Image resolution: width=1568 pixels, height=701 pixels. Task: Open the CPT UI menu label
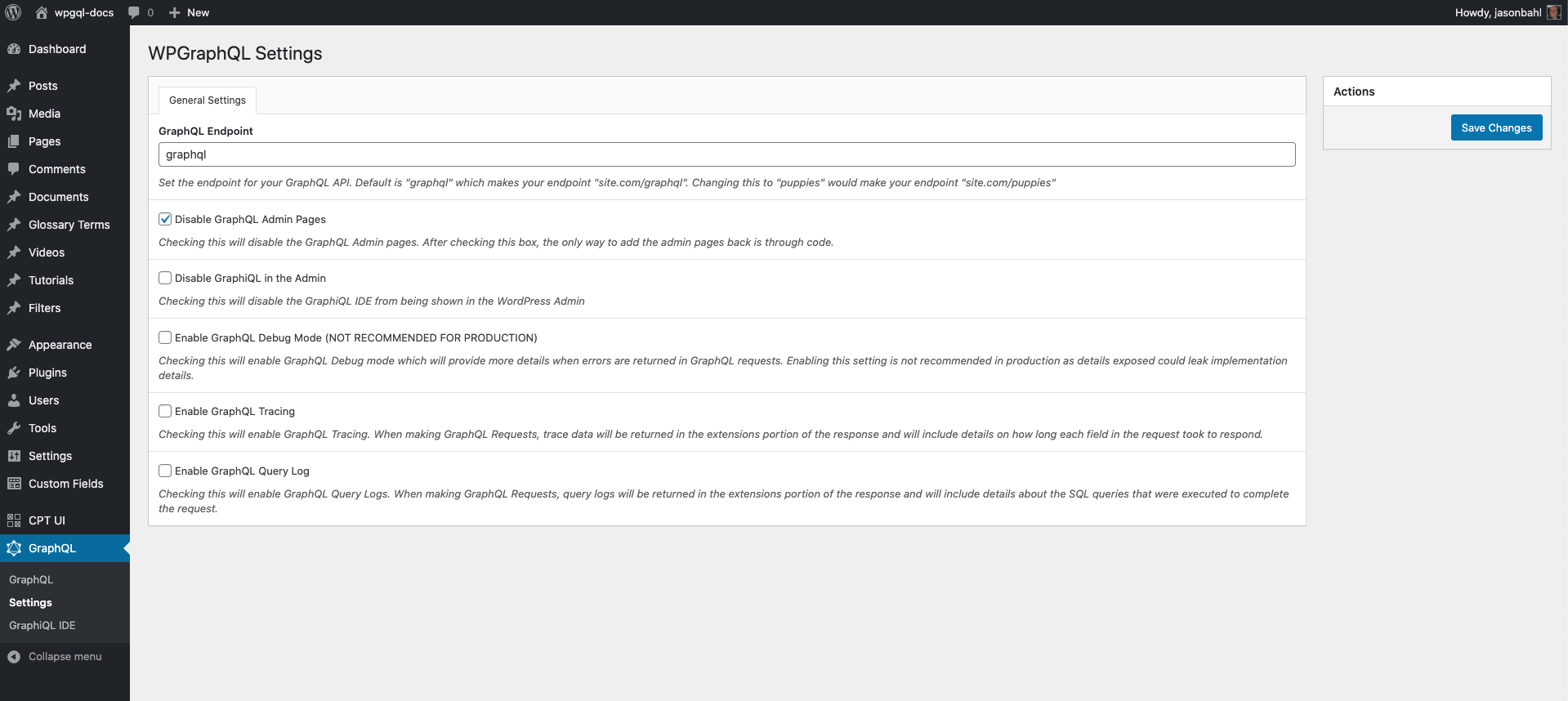[x=47, y=520]
